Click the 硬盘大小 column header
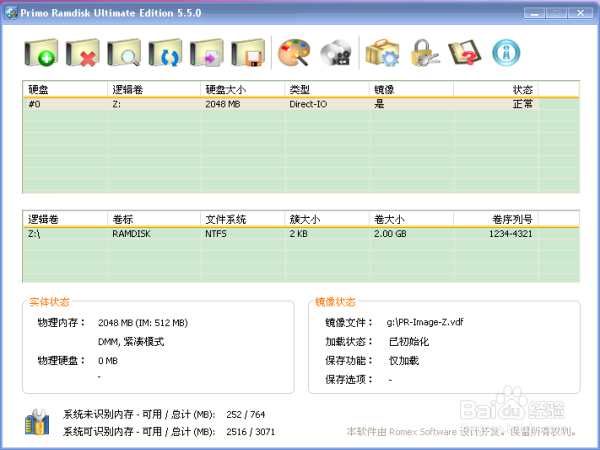600x450 pixels. pos(243,90)
